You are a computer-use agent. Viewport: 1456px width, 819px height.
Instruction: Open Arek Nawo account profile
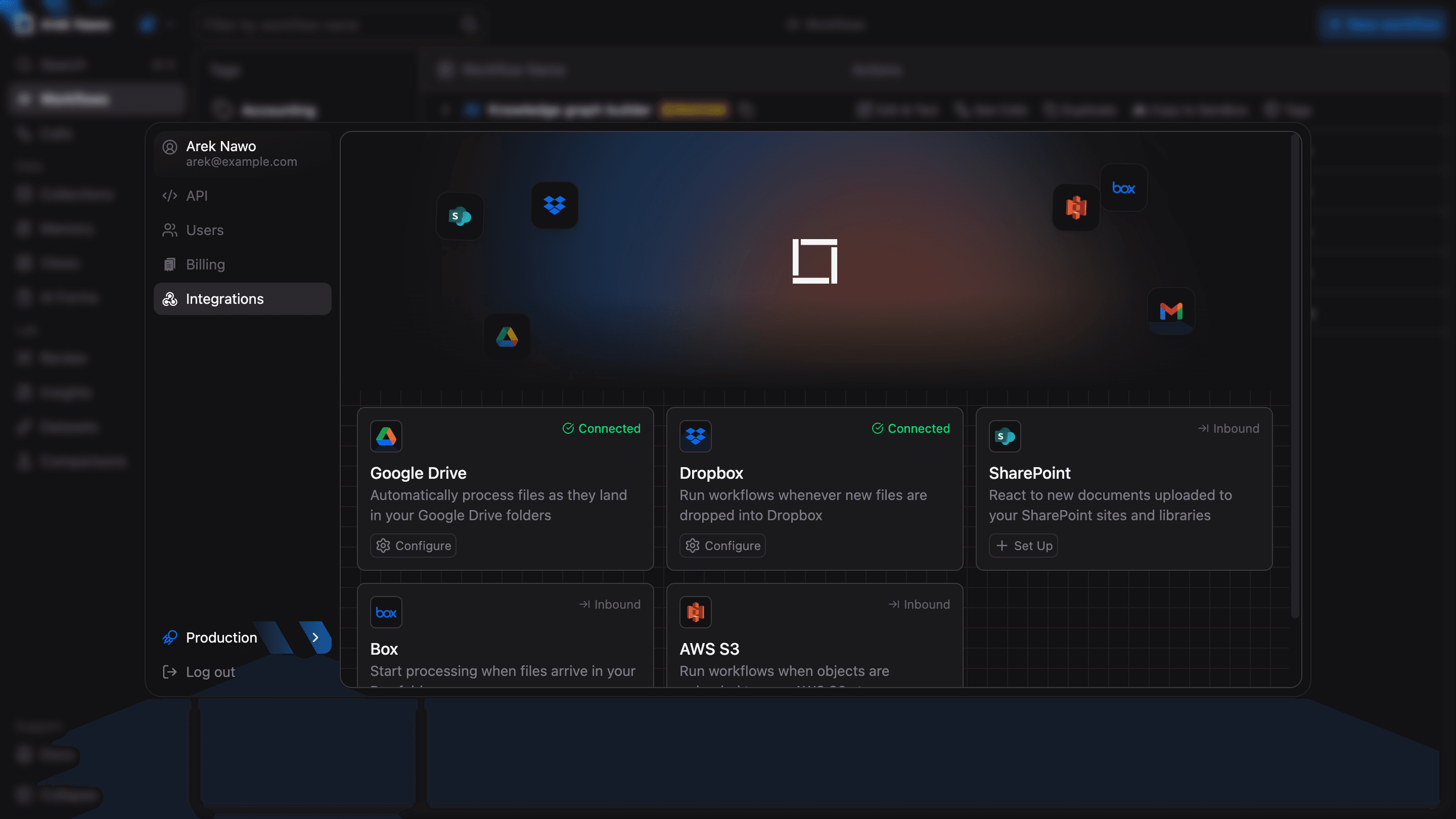point(242,154)
